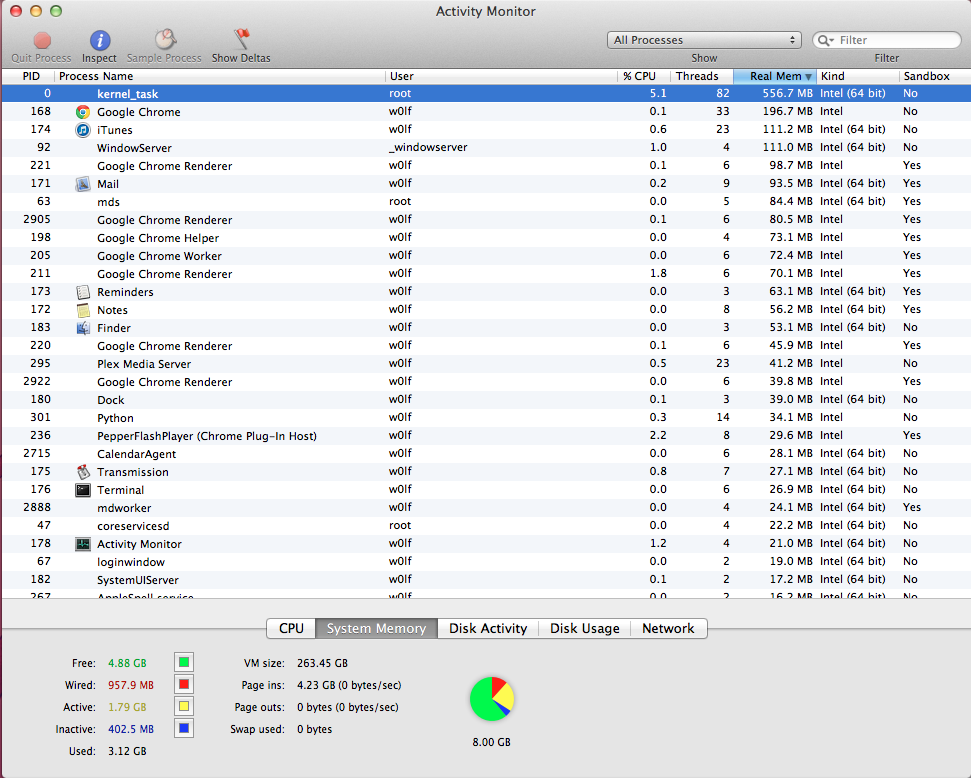Select the Dock process row
The width and height of the screenshot is (971, 778).
[x=486, y=400]
